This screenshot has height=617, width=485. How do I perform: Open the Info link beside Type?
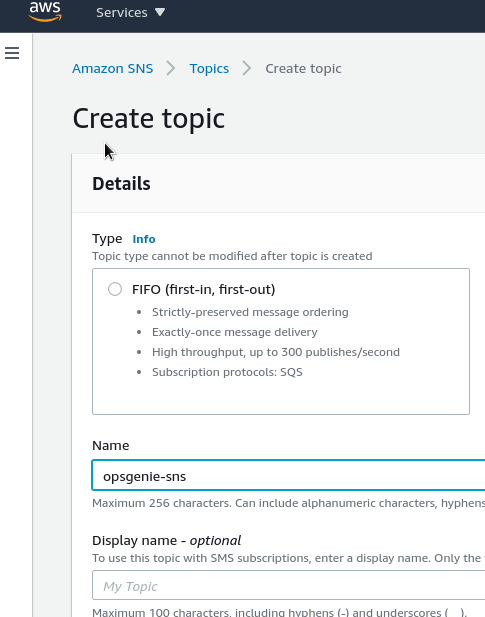click(144, 239)
